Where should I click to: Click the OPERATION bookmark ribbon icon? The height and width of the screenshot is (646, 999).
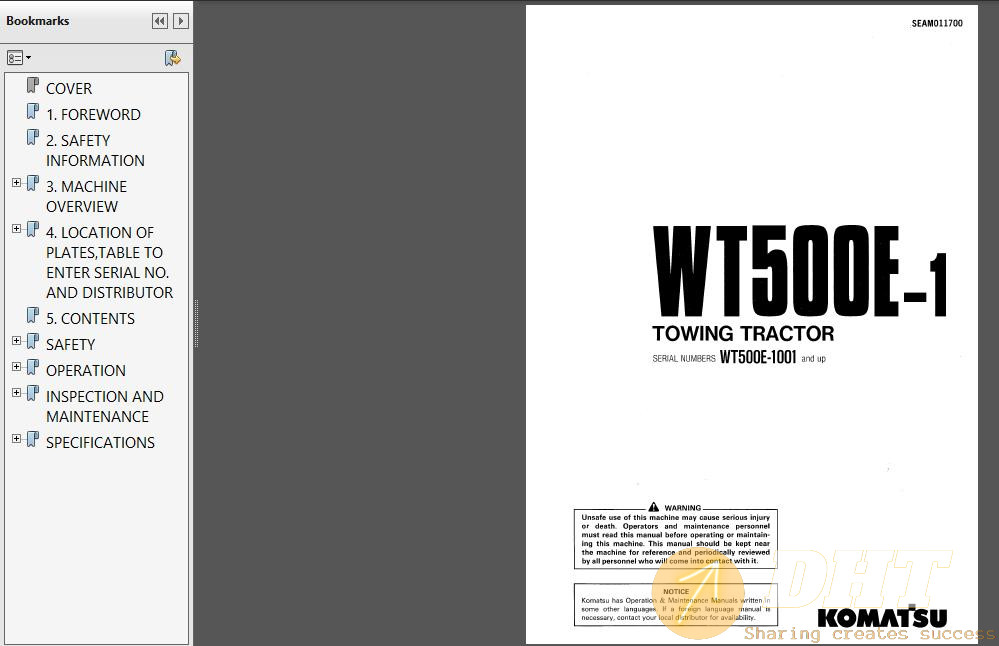coord(32,368)
